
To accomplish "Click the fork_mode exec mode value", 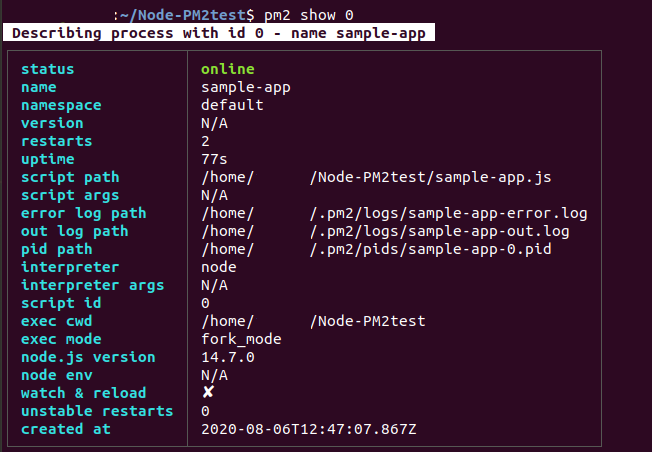I will (241, 339).
